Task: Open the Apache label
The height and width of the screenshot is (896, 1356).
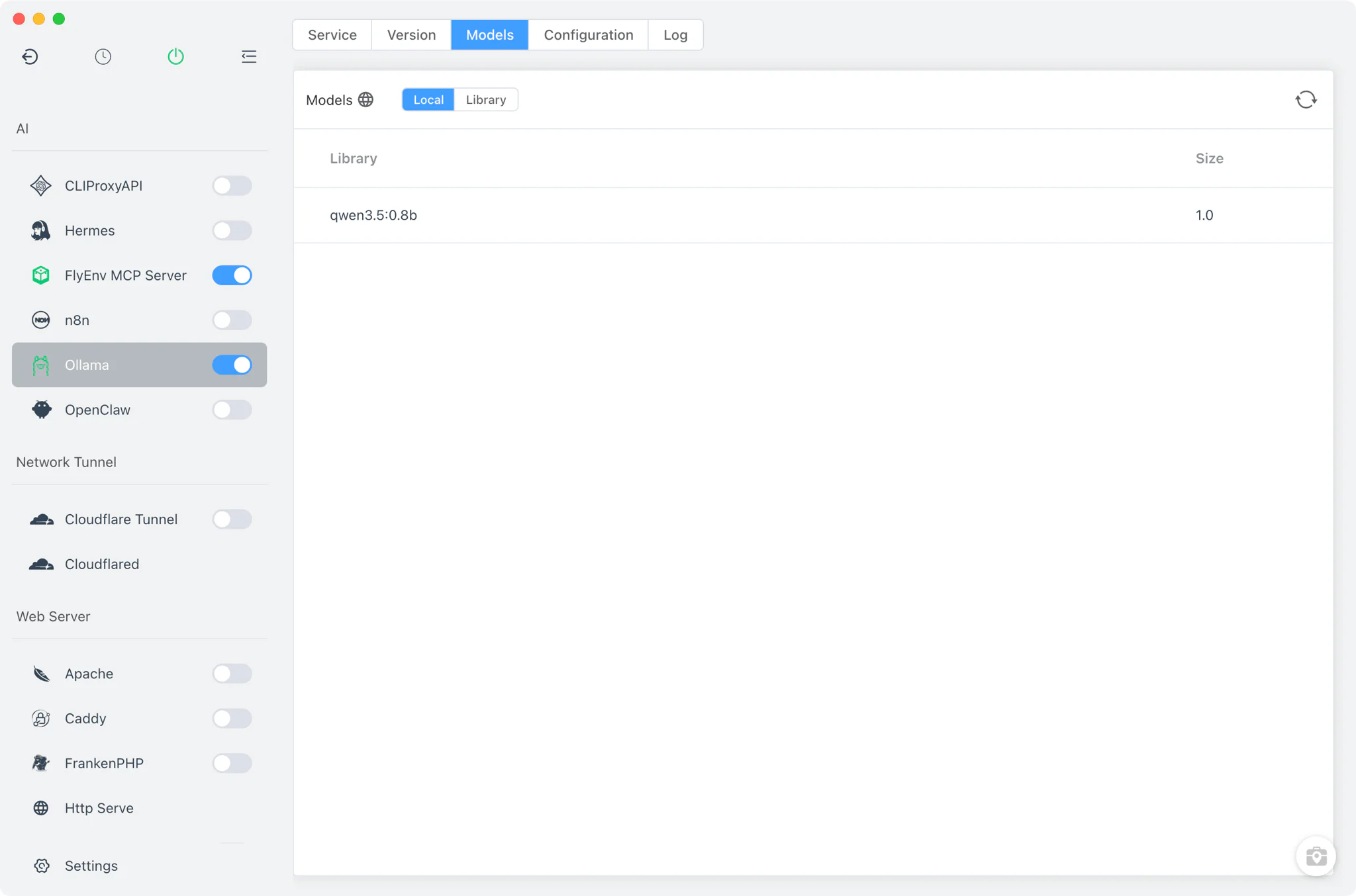Action: click(89, 674)
